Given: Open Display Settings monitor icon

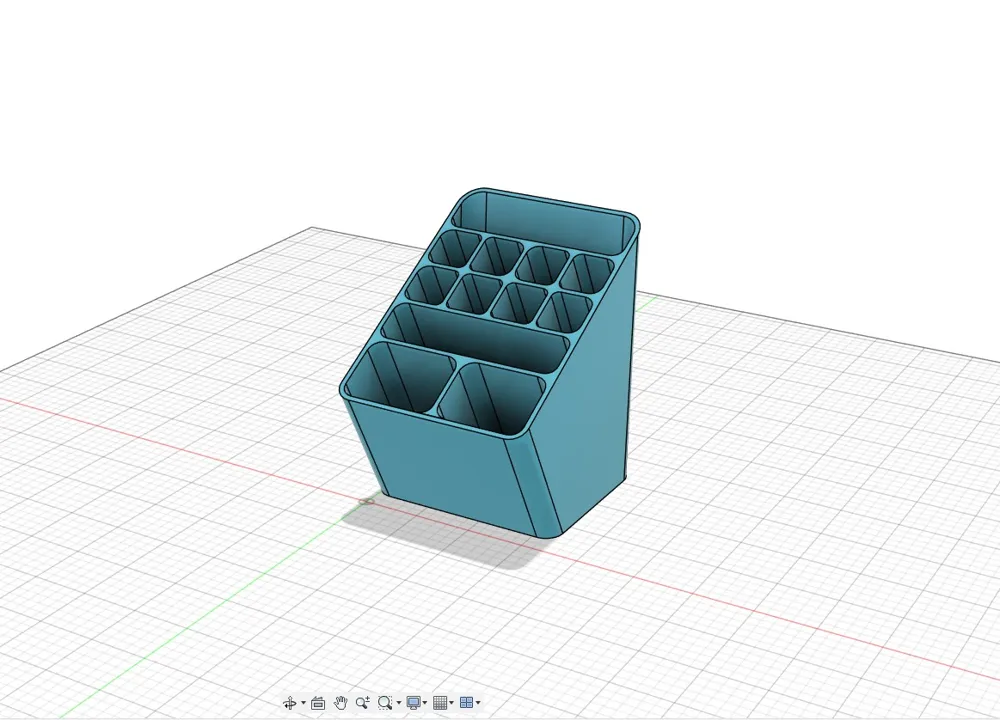Looking at the screenshot, I should pos(413,703).
